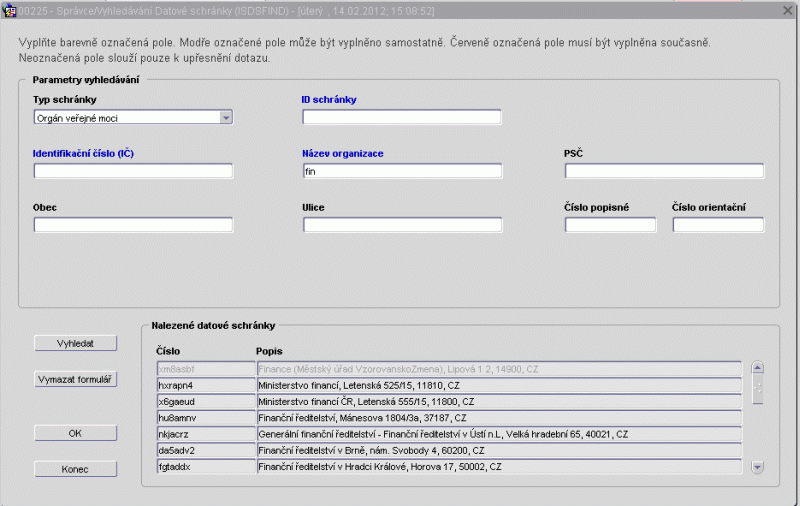
Task: Click the Číslo column header
Action: coord(168,351)
